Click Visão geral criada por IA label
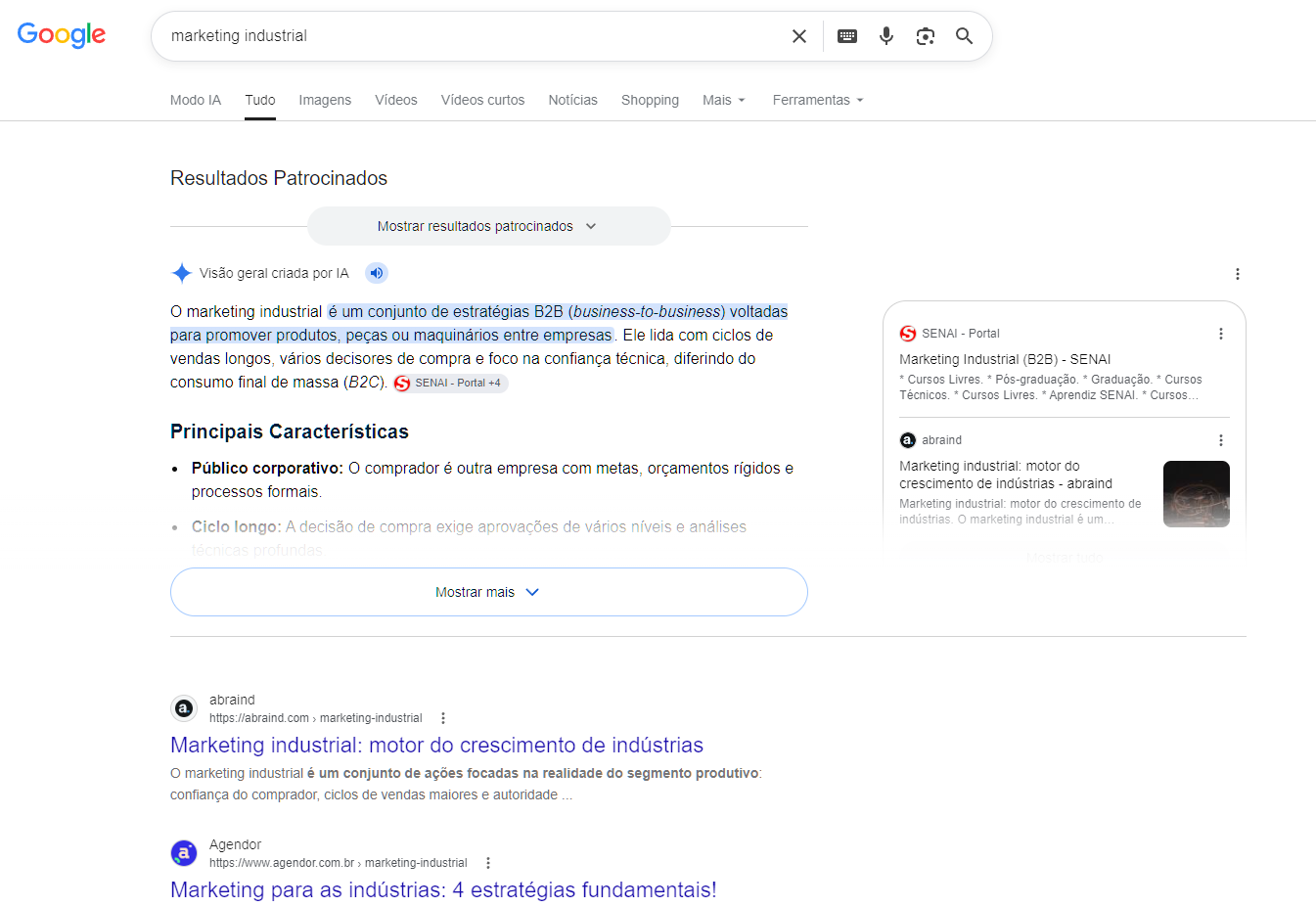 [274, 273]
